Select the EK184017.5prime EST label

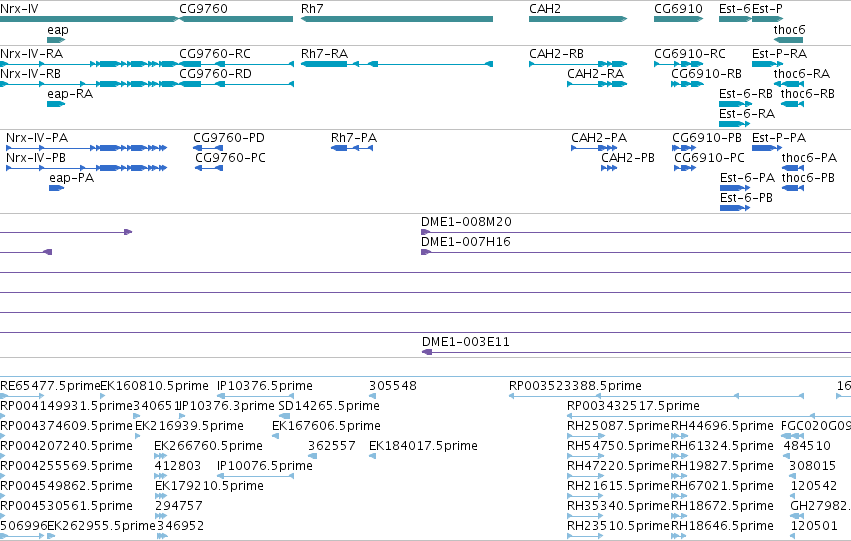[423, 446]
